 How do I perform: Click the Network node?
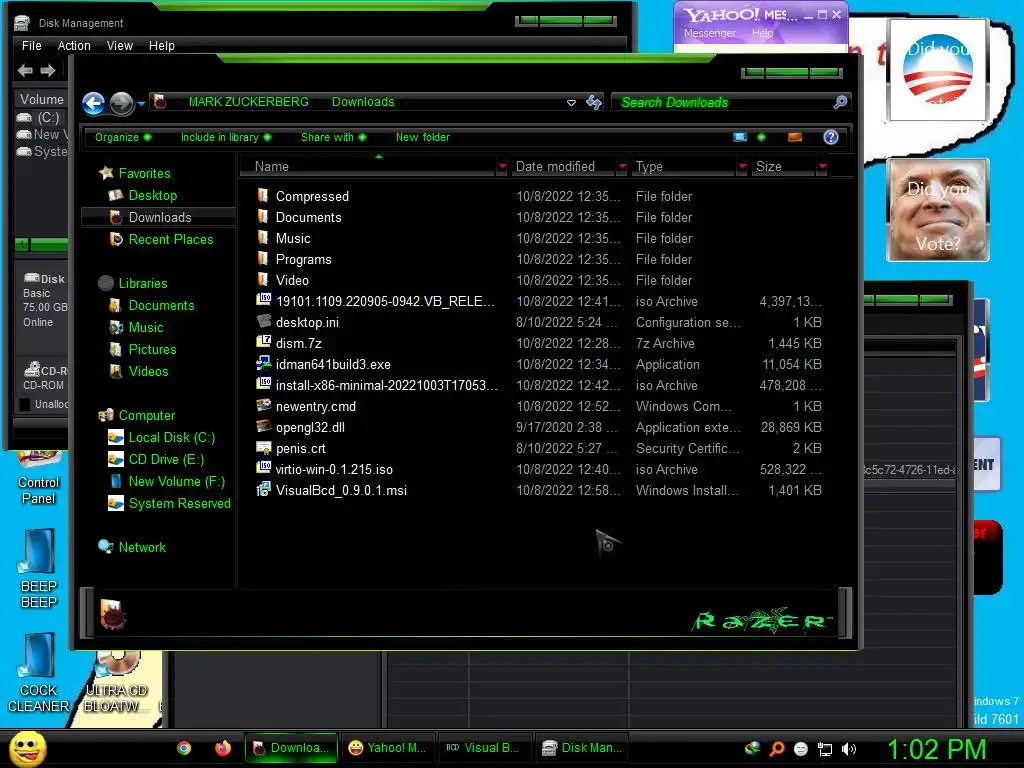click(x=132, y=547)
